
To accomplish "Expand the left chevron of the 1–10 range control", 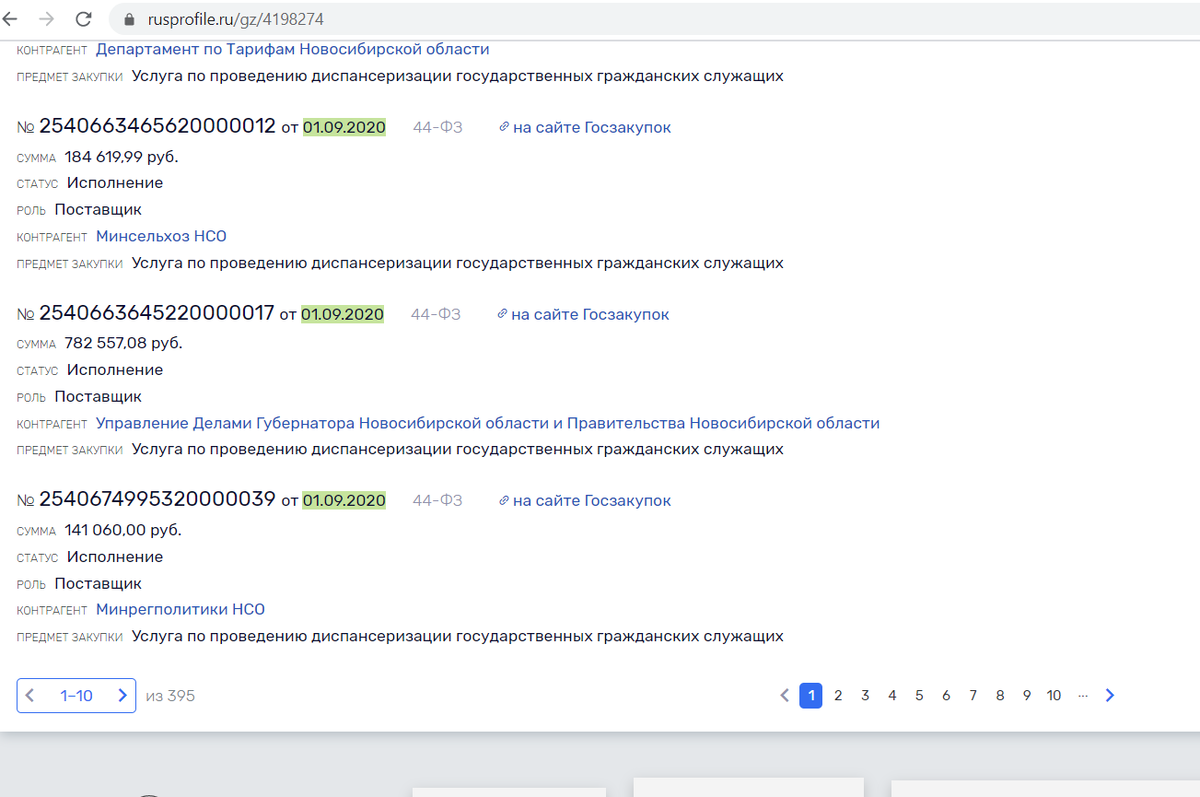I will click(x=31, y=695).
